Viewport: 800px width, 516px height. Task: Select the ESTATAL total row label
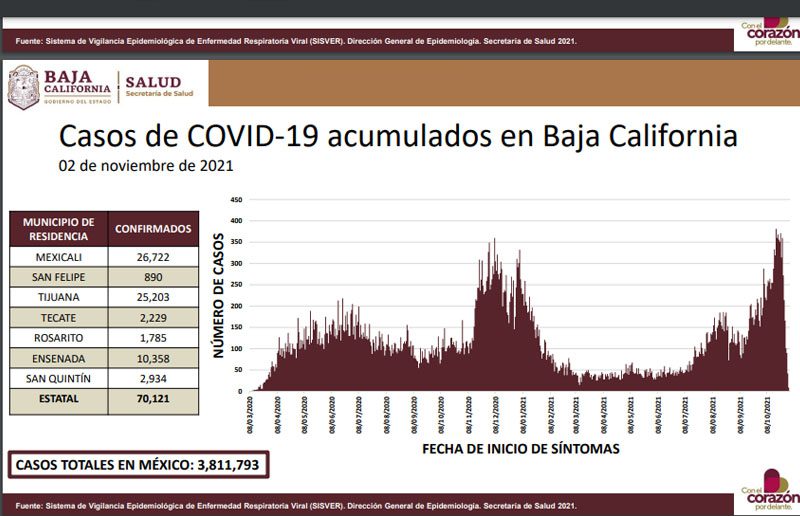click(59, 399)
